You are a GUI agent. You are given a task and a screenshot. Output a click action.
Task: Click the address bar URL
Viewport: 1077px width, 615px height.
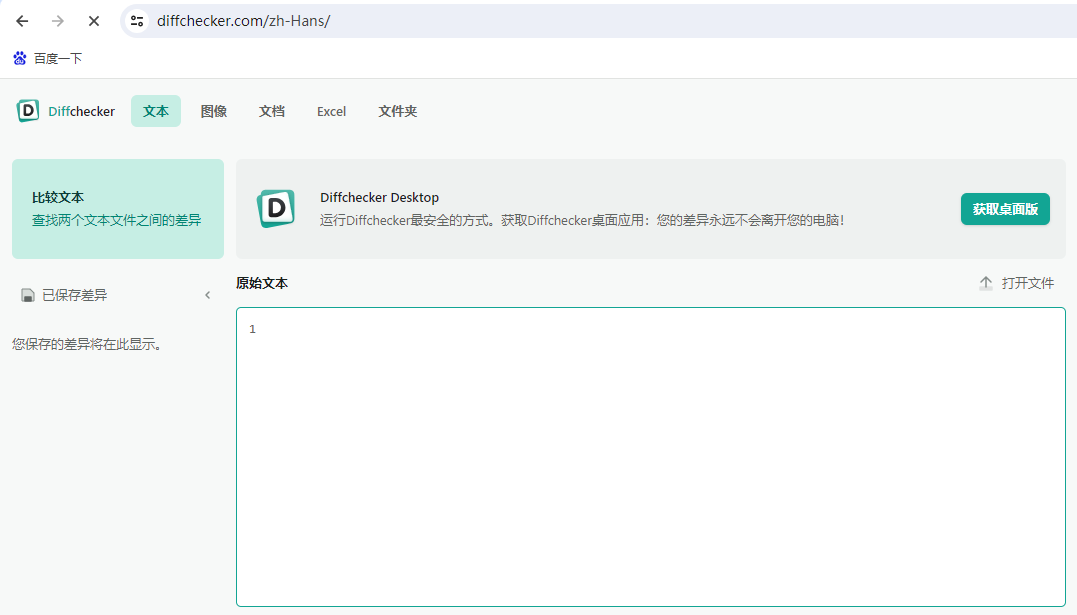coord(243,21)
